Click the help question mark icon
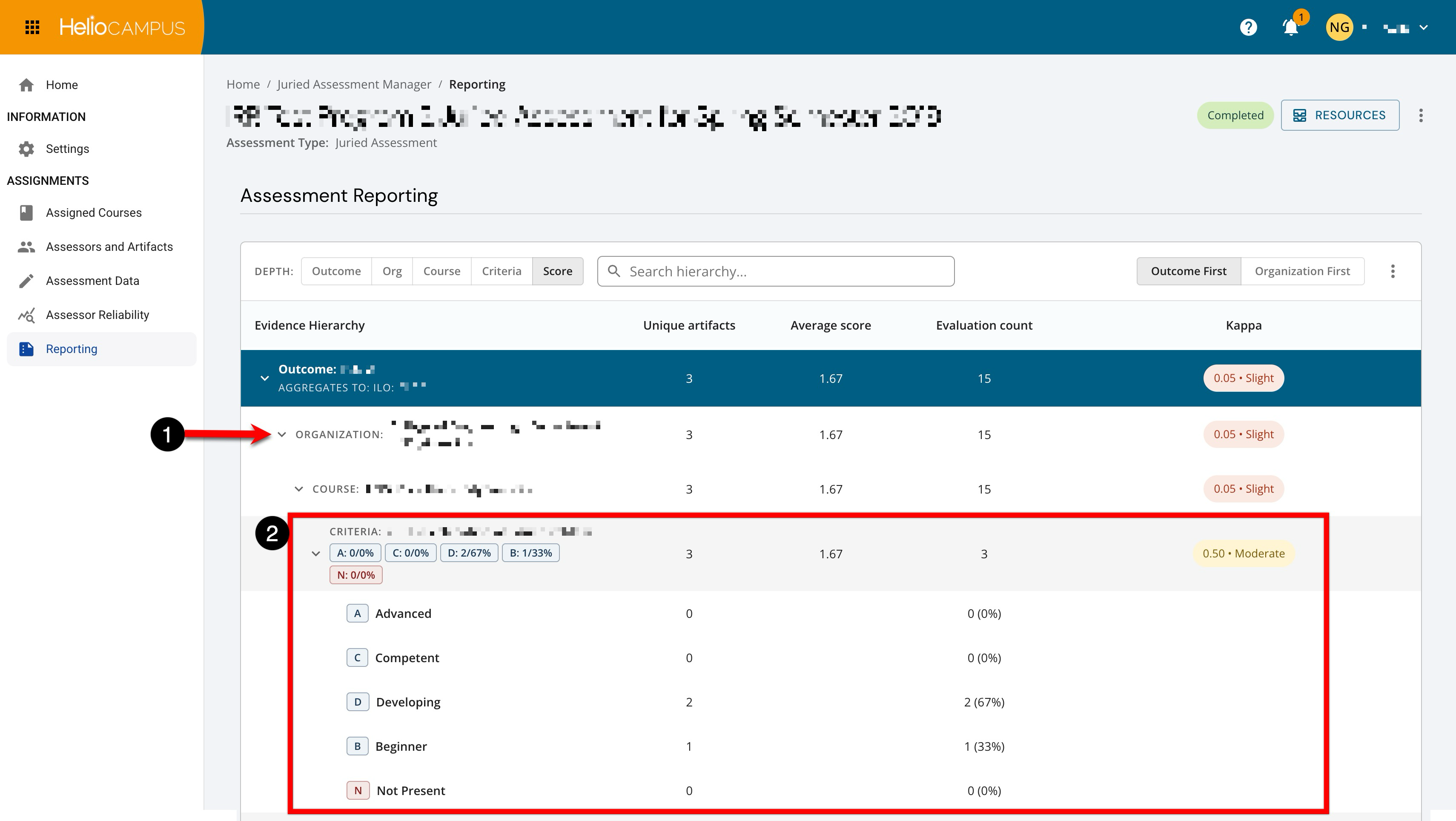This screenshot has height=821, width=1456. pos(1248,27)
